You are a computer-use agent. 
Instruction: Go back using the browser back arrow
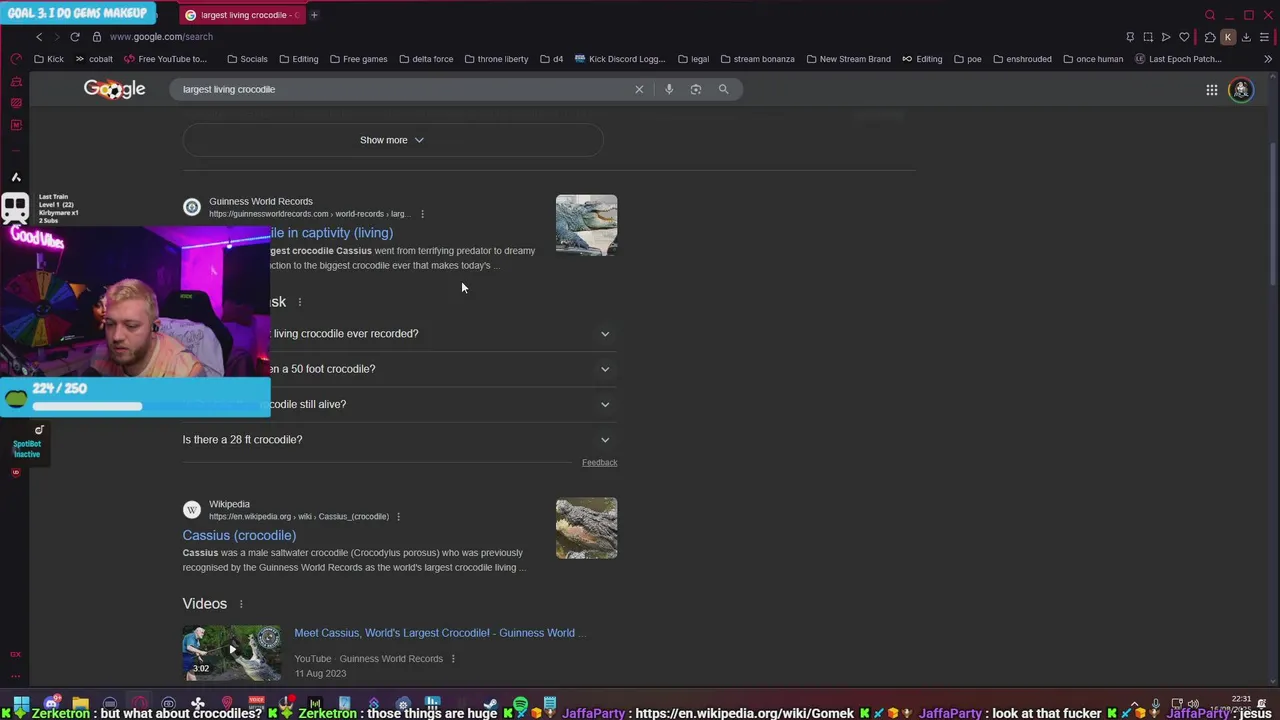click(39, 37)
